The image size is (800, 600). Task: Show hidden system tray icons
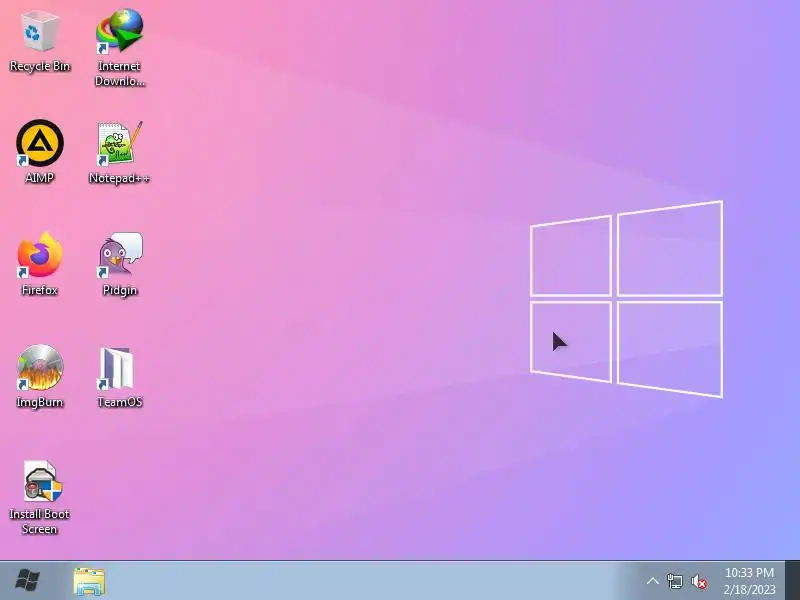pyautogui.click(x=653, y=581)
